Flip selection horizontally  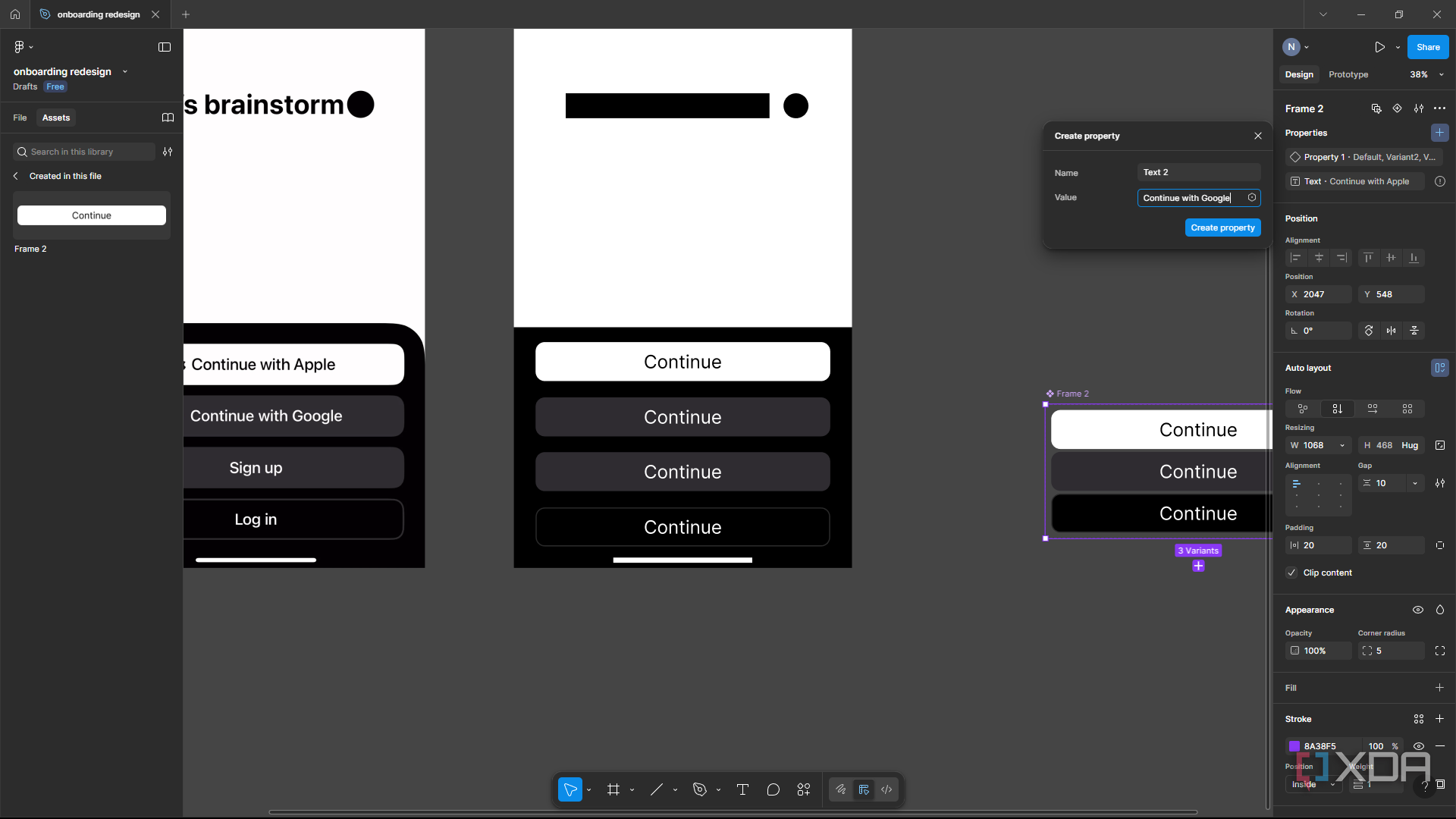(1392, 331)
